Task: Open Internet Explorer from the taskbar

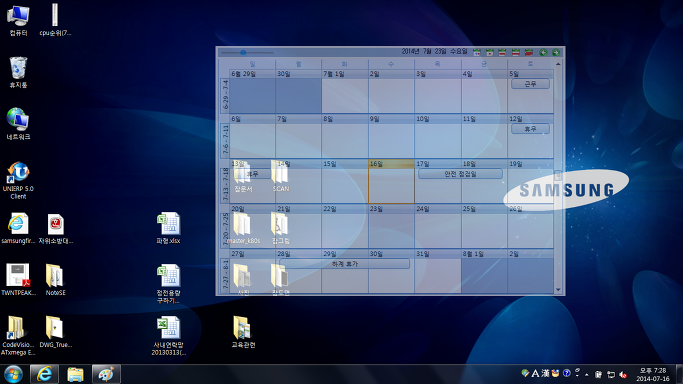Action: point(44,374)
